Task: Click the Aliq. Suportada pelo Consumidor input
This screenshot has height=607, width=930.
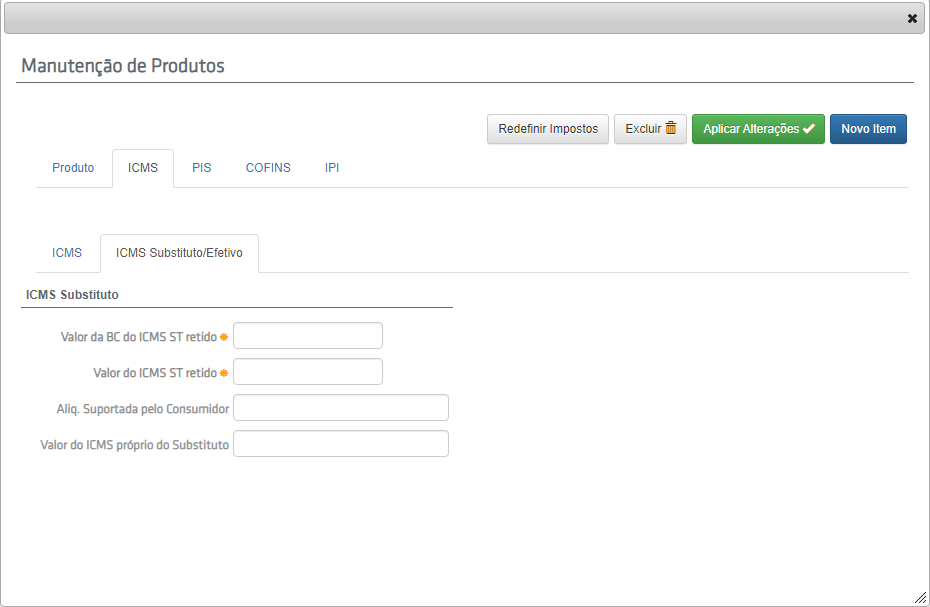Action: 341,408
